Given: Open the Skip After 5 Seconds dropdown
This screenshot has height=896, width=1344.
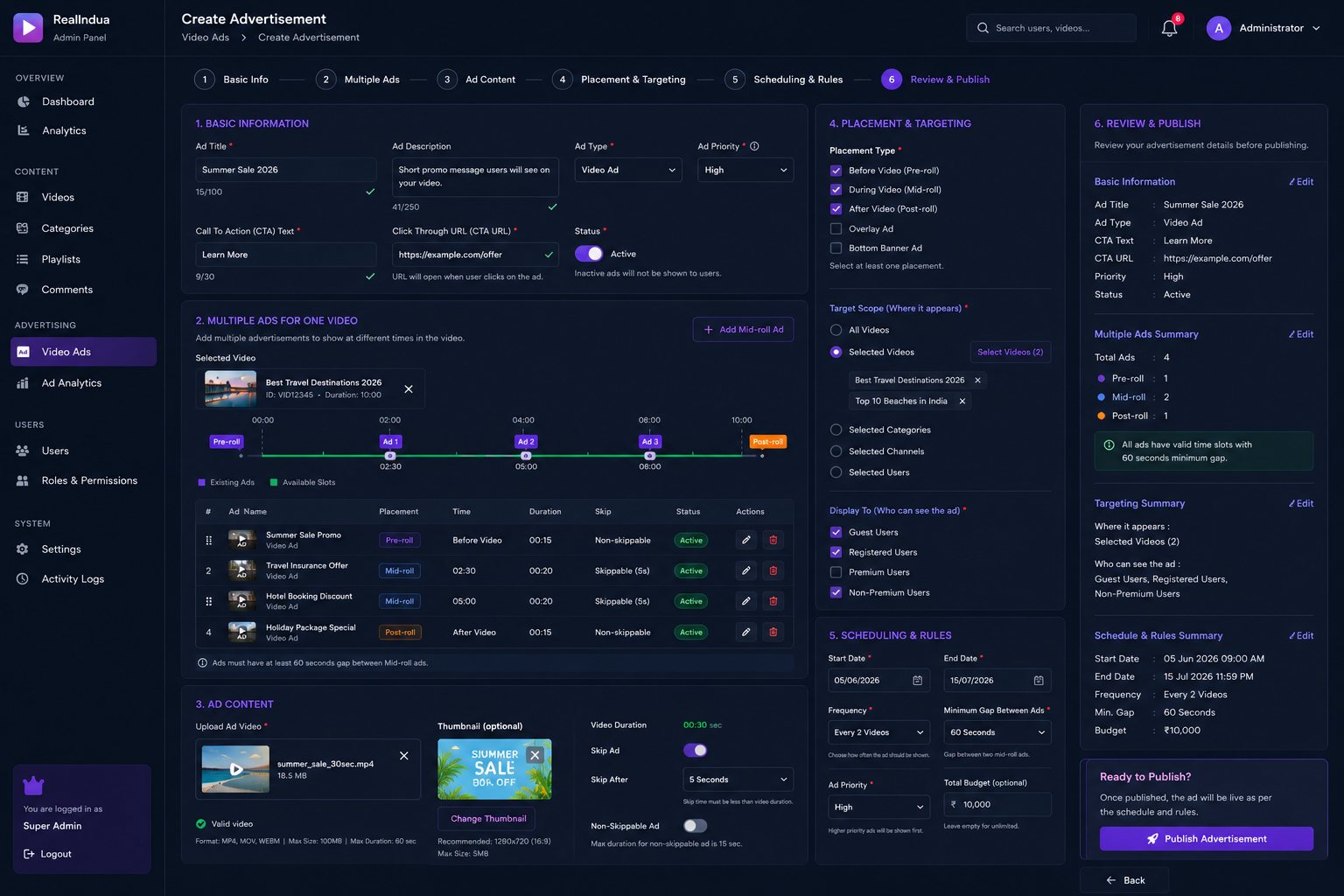Looking at the screenshot, I should click(738, 780).
